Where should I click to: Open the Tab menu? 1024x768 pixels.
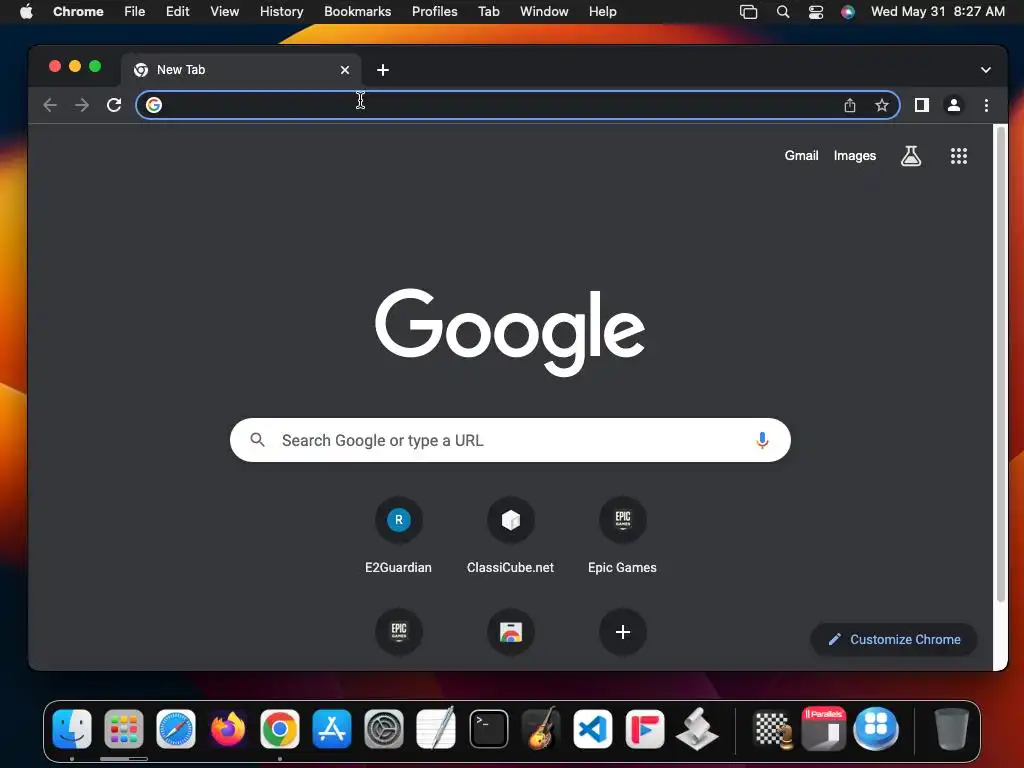(x=488, y=12)
